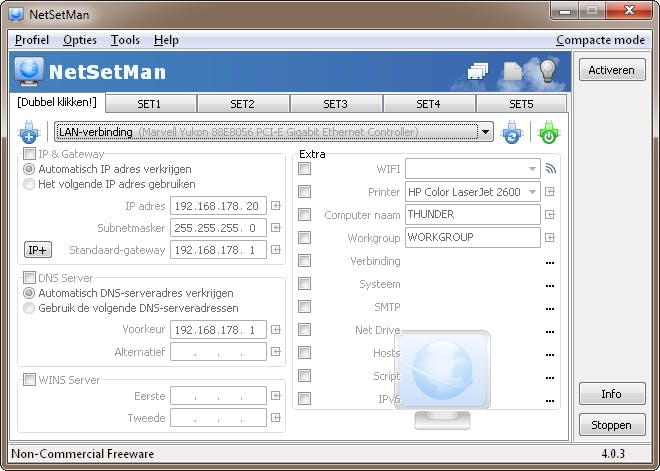Click the Stoppen button

(x=612, y=425)
